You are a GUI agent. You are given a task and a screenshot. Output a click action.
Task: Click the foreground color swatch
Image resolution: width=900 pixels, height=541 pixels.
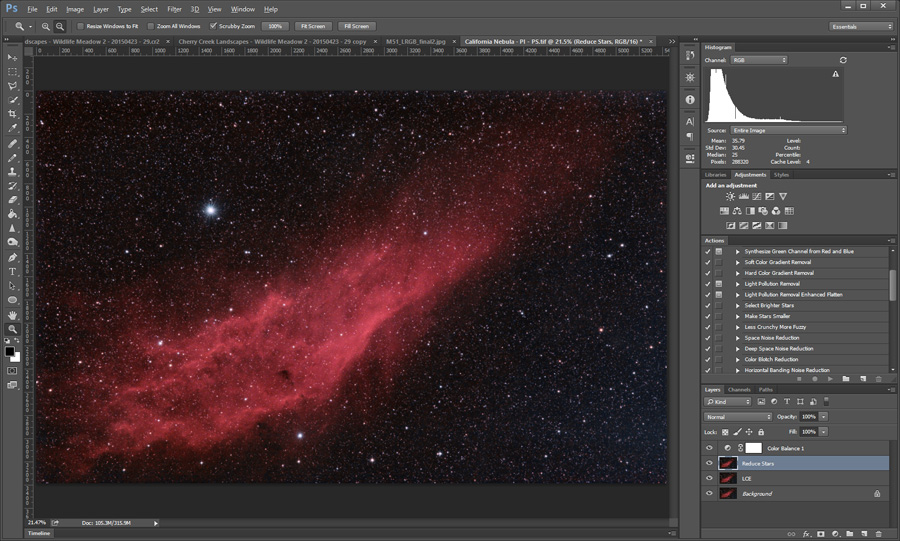10,351
